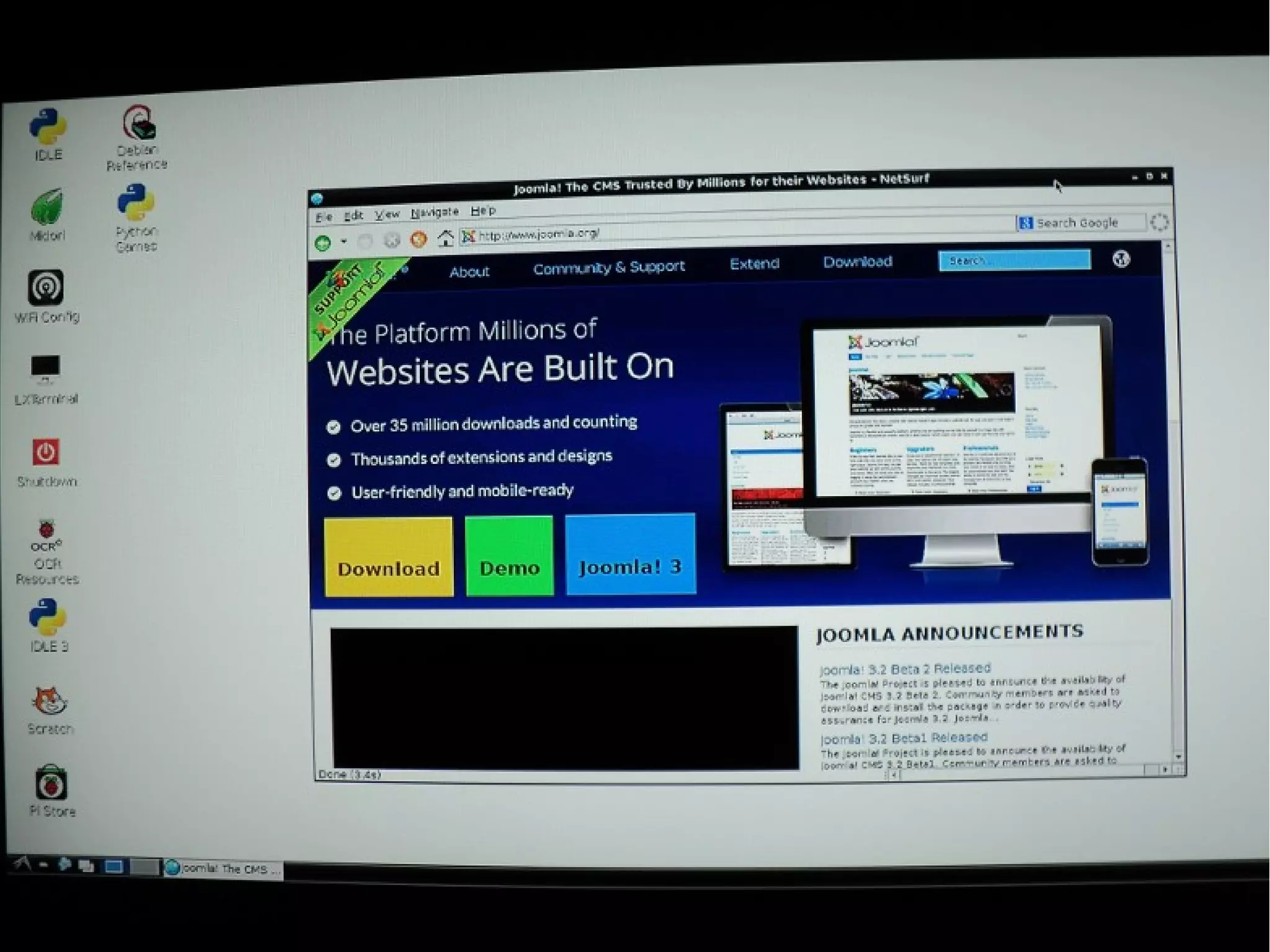Open the Navigate menu
The width and height of the screenshot is (1270, 952).
click(434, 212)
